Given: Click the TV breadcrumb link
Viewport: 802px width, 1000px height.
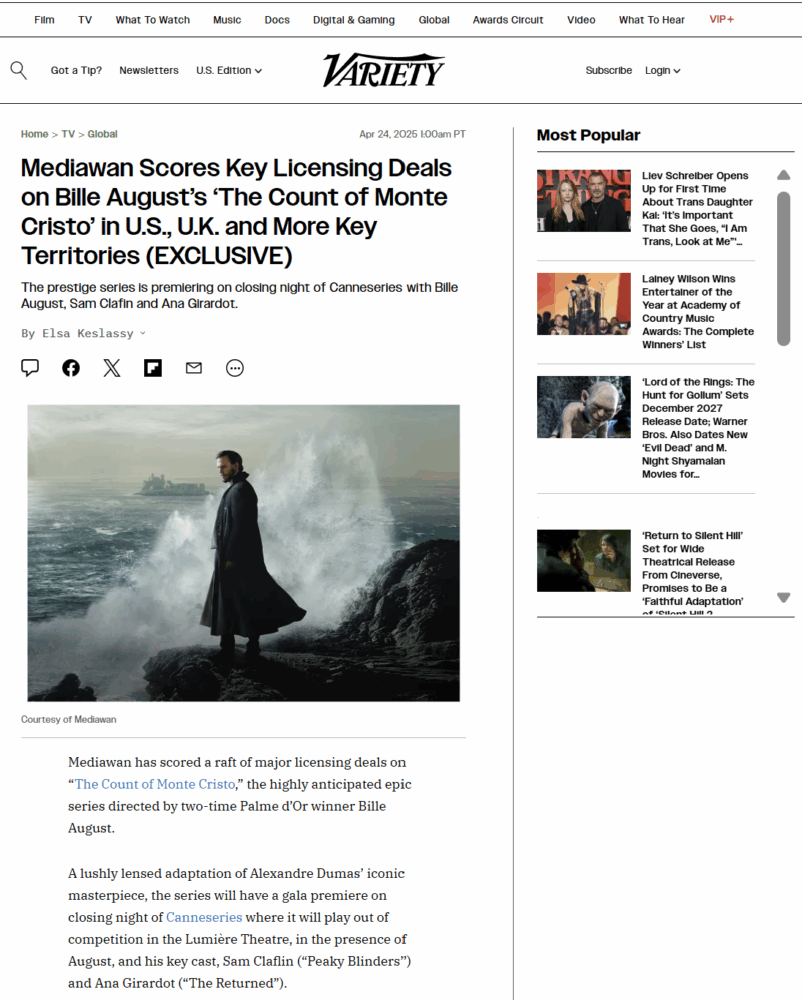Looking at the screenshot, I should pyautogui.click(x=68, y=134).
